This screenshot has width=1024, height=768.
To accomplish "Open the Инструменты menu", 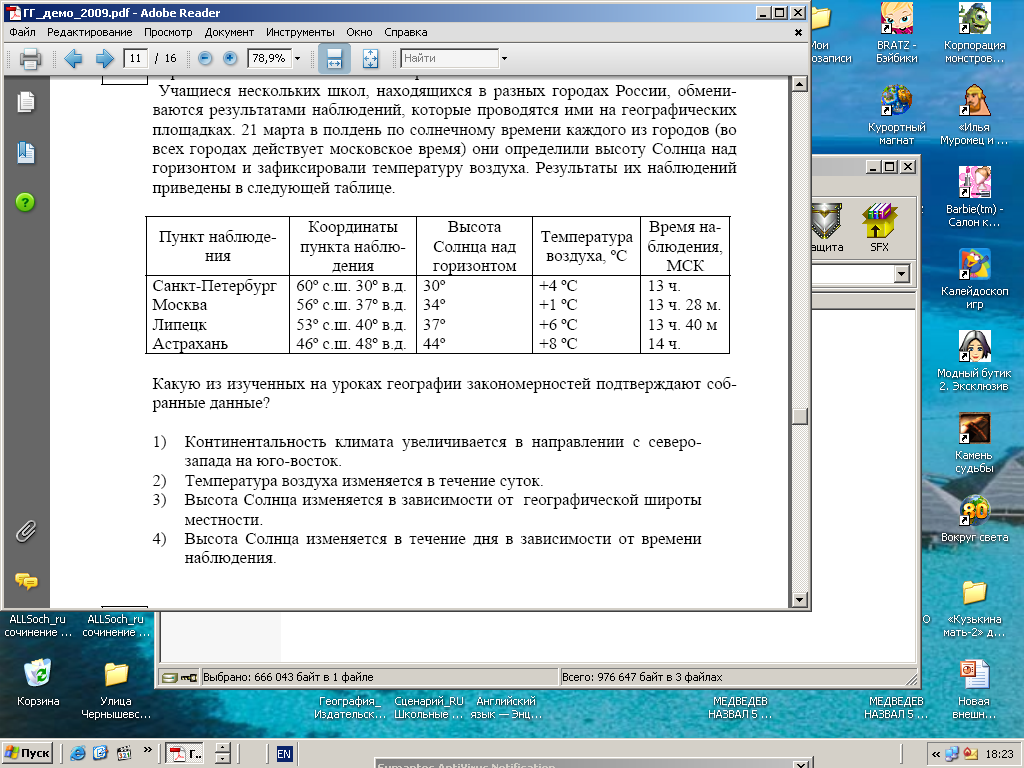I will tap(300, 32).
